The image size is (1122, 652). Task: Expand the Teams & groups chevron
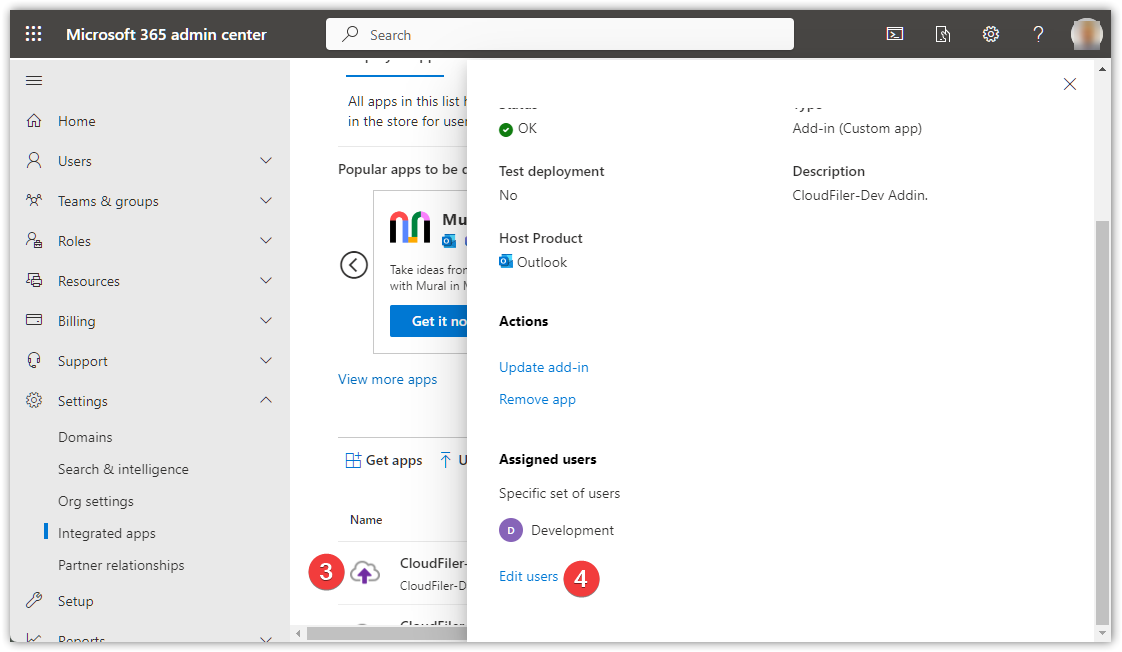265,200
